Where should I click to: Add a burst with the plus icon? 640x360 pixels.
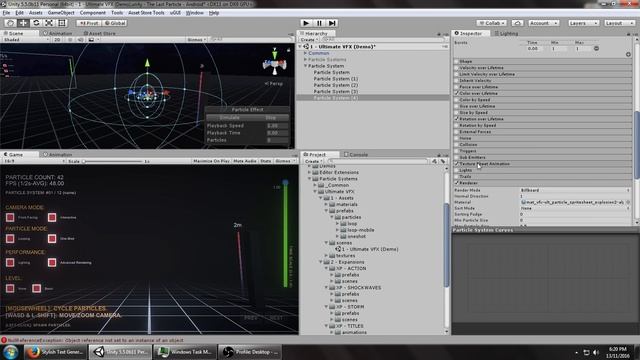click(x=628, y=54)
